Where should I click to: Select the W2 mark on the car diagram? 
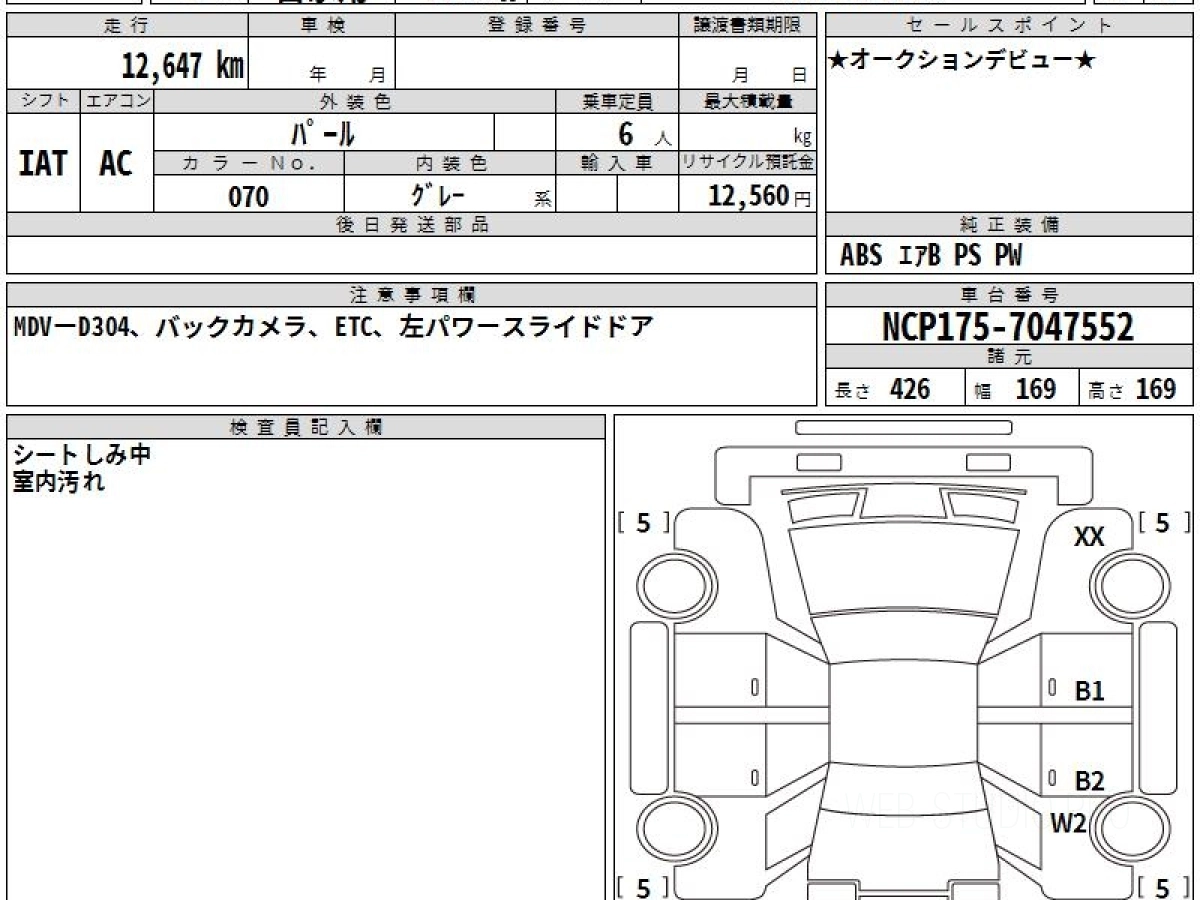(1068, 823)
